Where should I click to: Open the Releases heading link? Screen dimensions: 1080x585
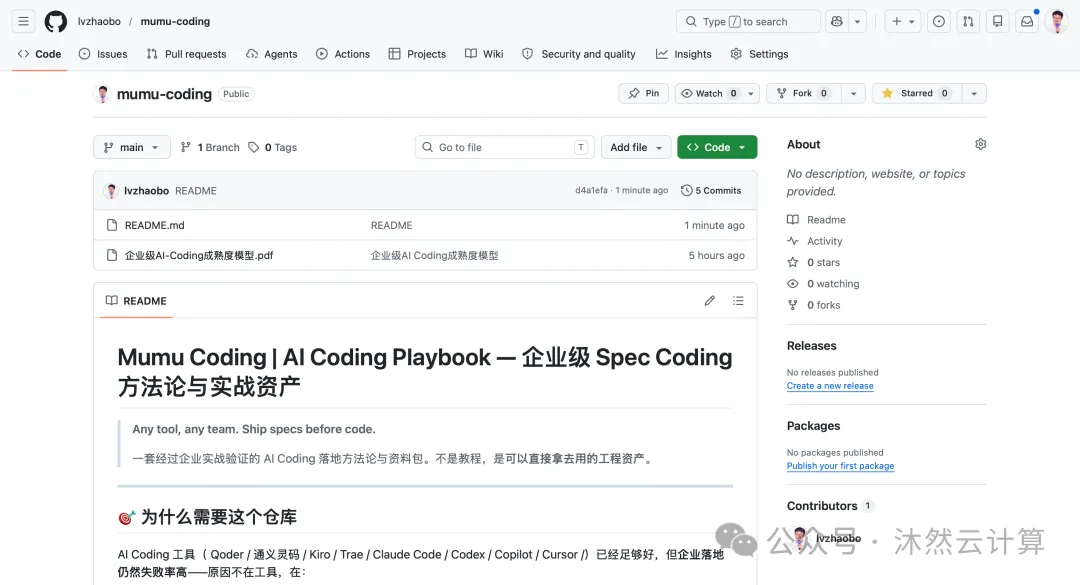(x=811, y=346)
